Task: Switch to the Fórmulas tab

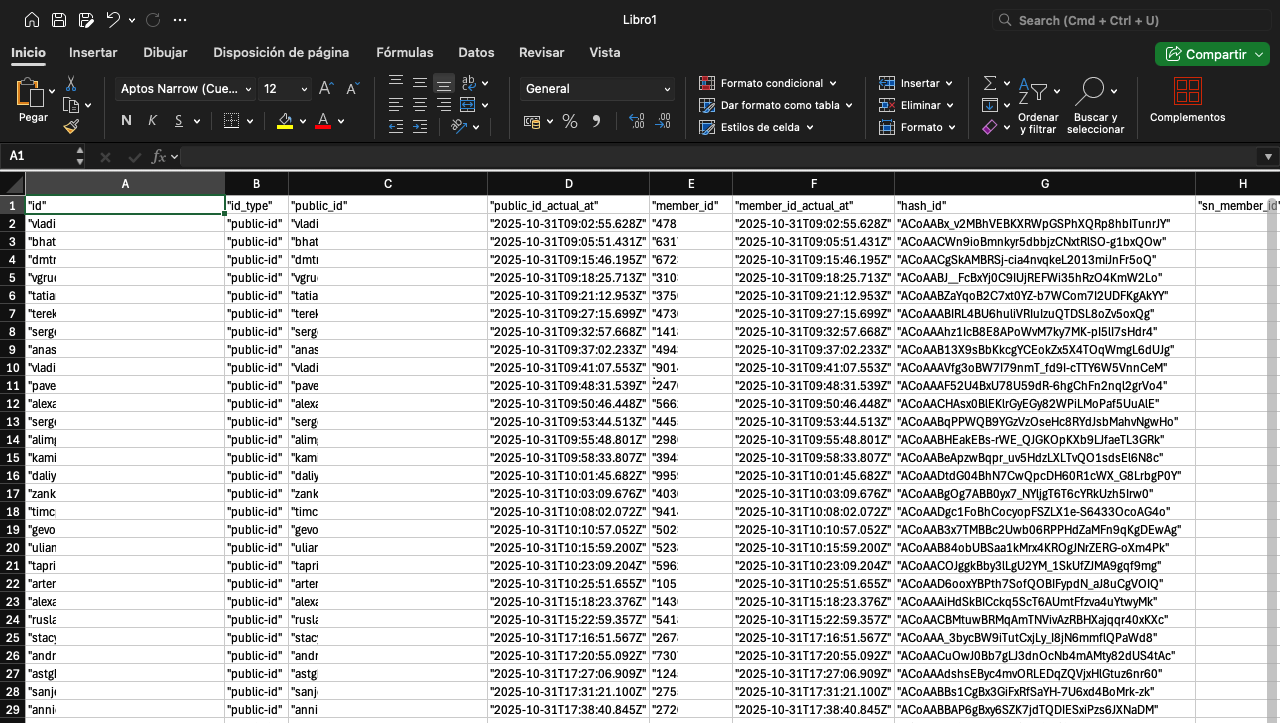Action: pyautogui.click(x=404, y=53)
